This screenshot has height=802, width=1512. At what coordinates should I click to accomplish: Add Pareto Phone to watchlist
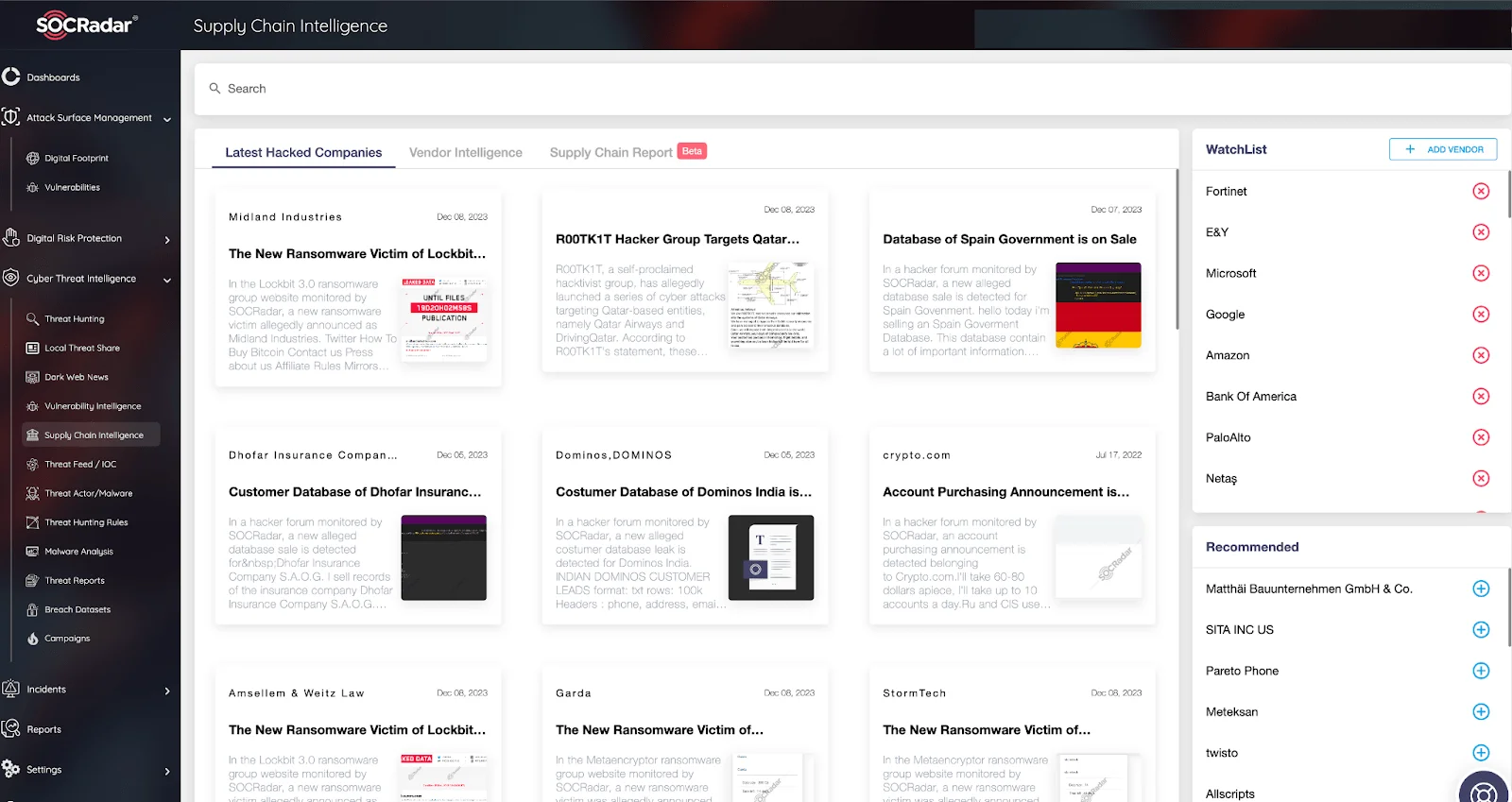point(1481,671)
